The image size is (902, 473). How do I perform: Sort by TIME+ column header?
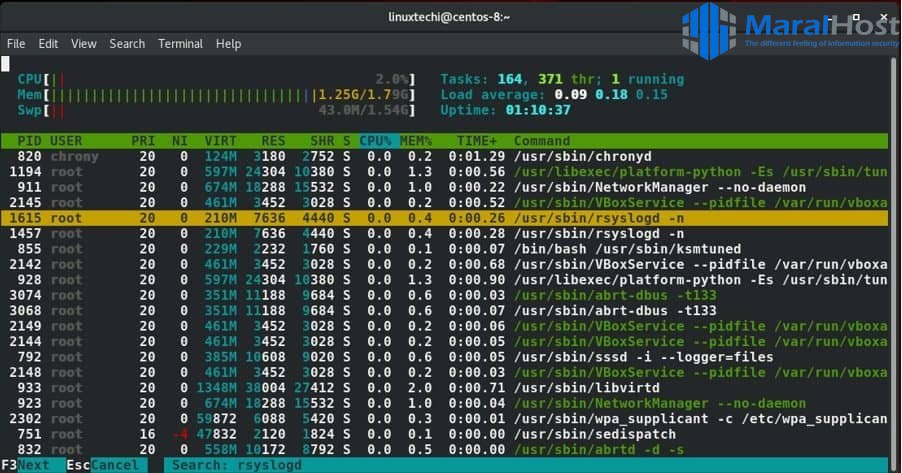[x=477, y=141]
